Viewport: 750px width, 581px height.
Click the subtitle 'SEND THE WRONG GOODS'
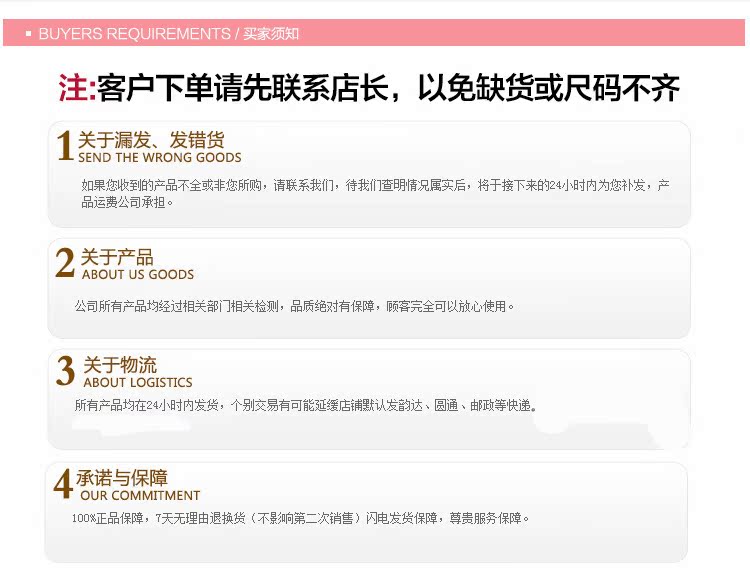[x=160, y=157]
